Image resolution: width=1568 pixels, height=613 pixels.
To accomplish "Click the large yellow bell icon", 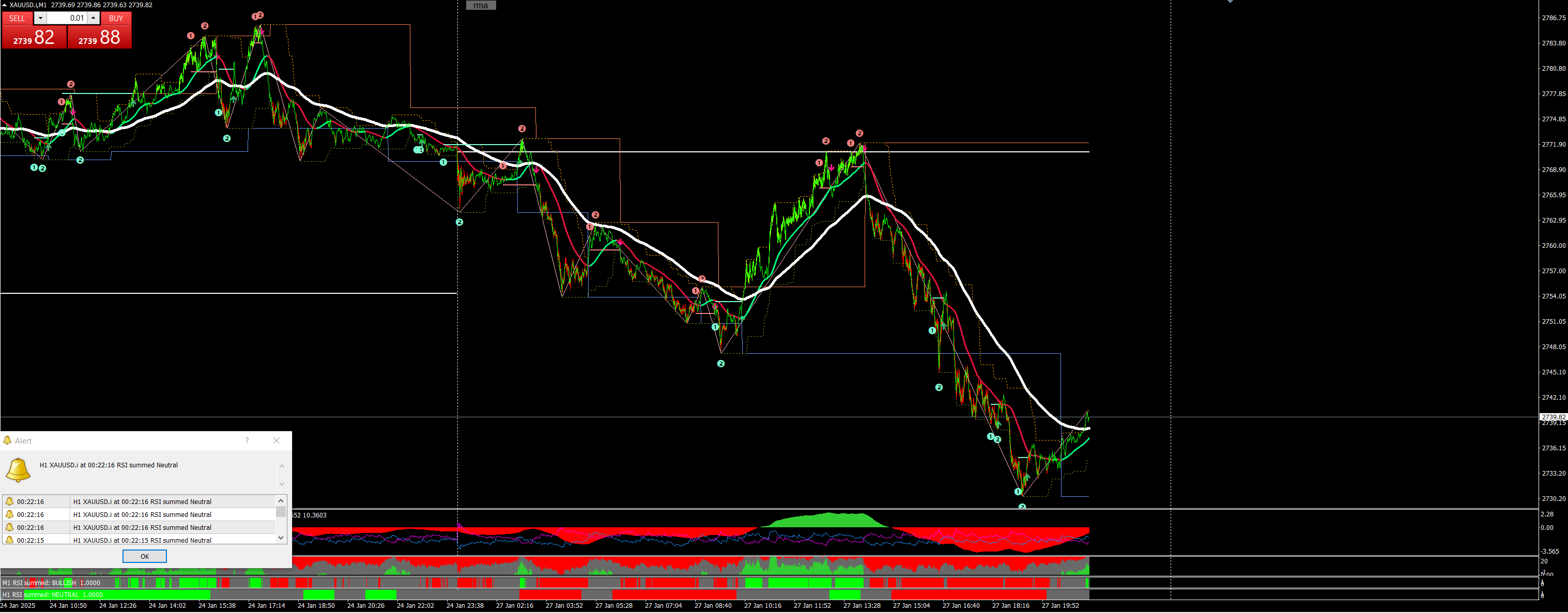I will click(x=18, y=470).
